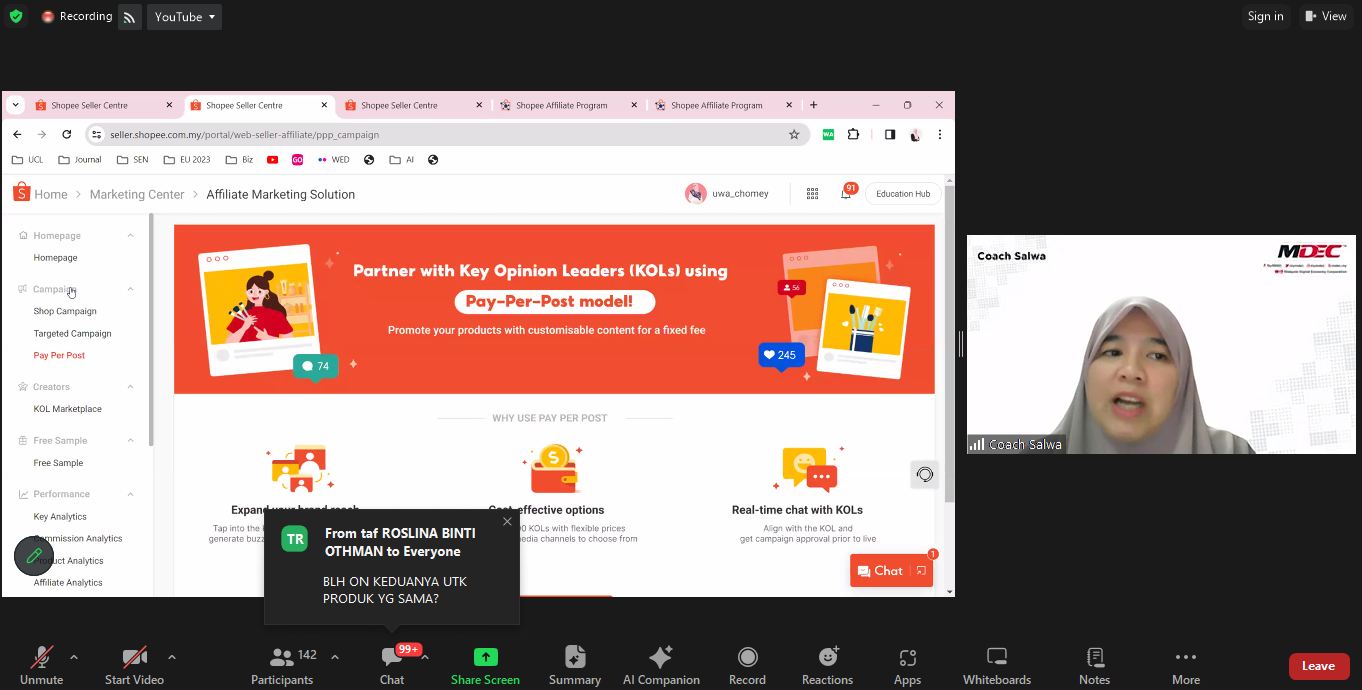The image size is (1362, 690).
Task: Collapse the Creators sidebar section
Action: (130, 387)
